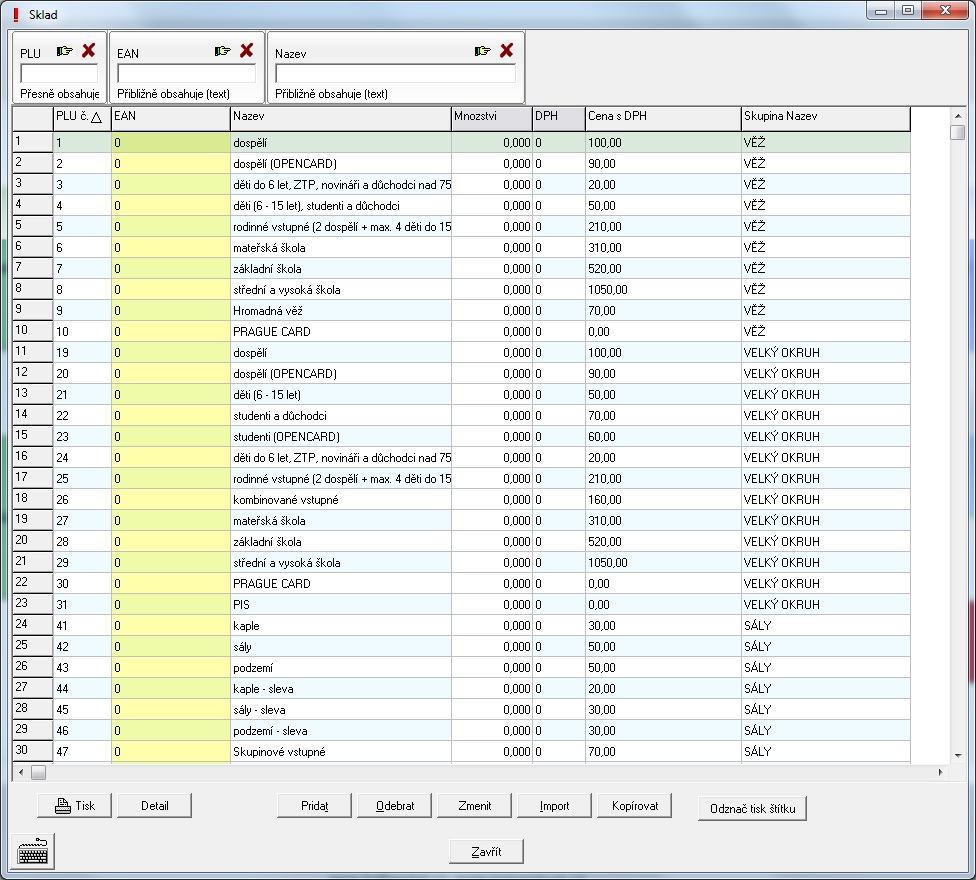Click the horizontal scrollbar thumb
Image resolution: width=976 pixels, height=880 pixels.
click(x=39, y=772)
